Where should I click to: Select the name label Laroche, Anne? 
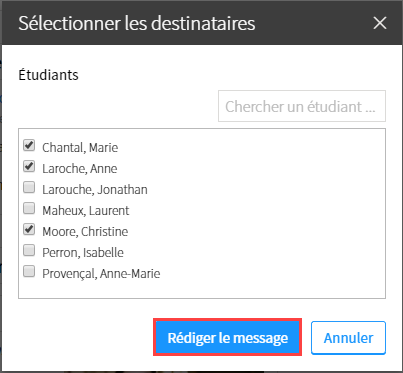pyautogui.click(x=80, y=168)
